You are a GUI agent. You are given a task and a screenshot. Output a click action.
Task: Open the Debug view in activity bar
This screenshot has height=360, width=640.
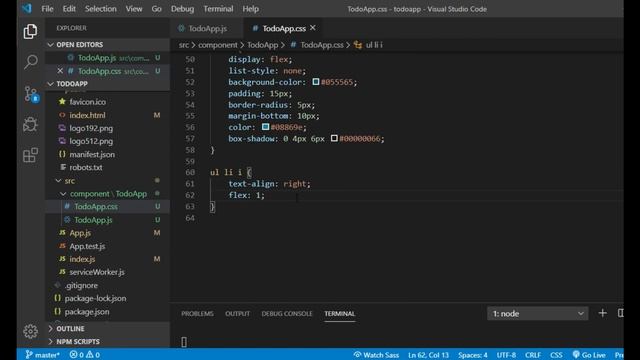point(30,124)
